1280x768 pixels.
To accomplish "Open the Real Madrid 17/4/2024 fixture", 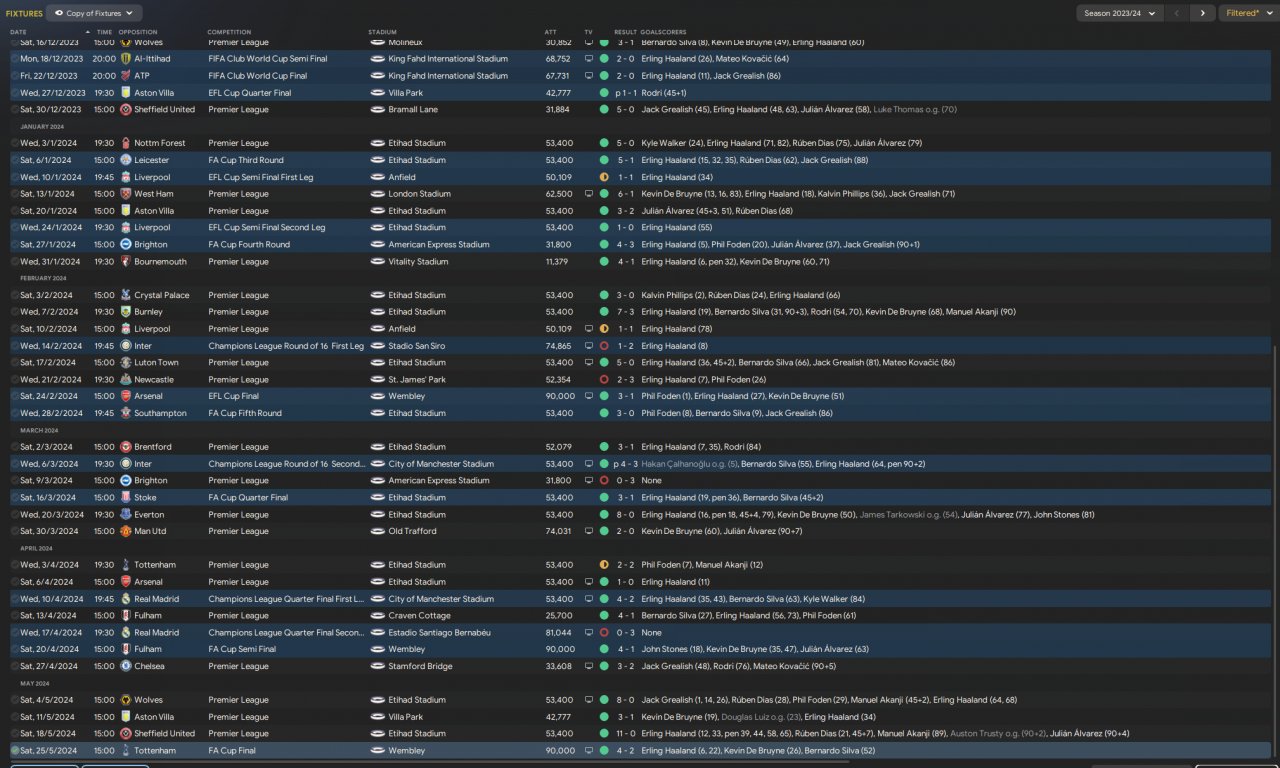I will [640, 632].
